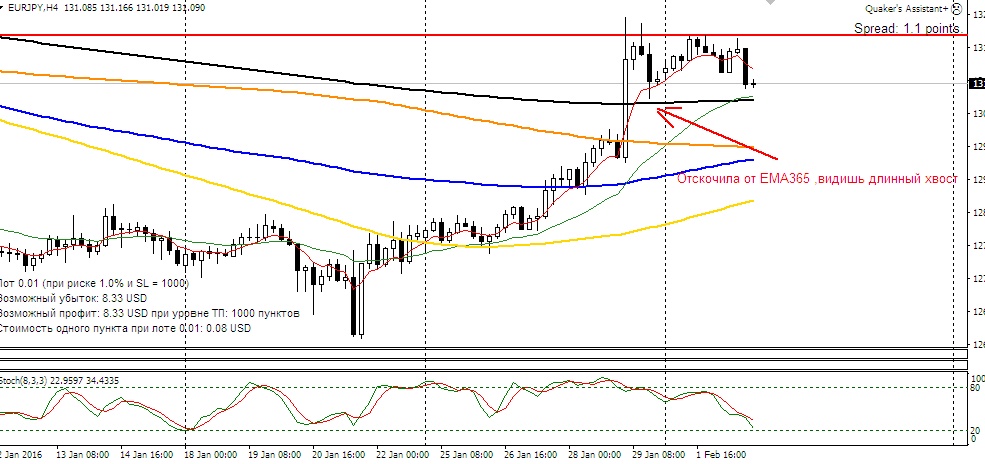The image size is (985, 464).
Task: Click the "Лот 0.01 (при риске 1.0% и SL = 1000)" line
Action: tap(94, 283)
